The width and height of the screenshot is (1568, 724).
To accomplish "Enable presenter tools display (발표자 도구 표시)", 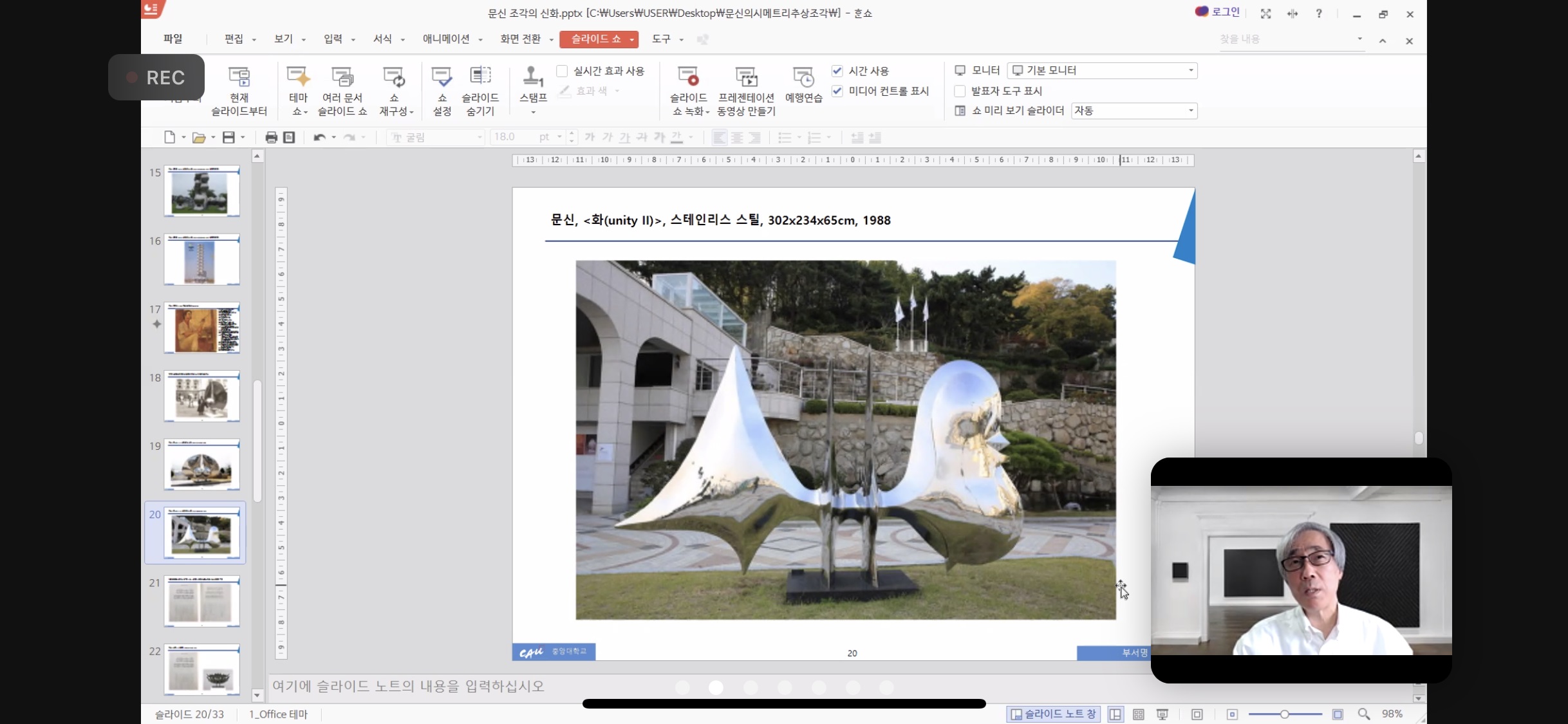I will (x=960, y=91).
